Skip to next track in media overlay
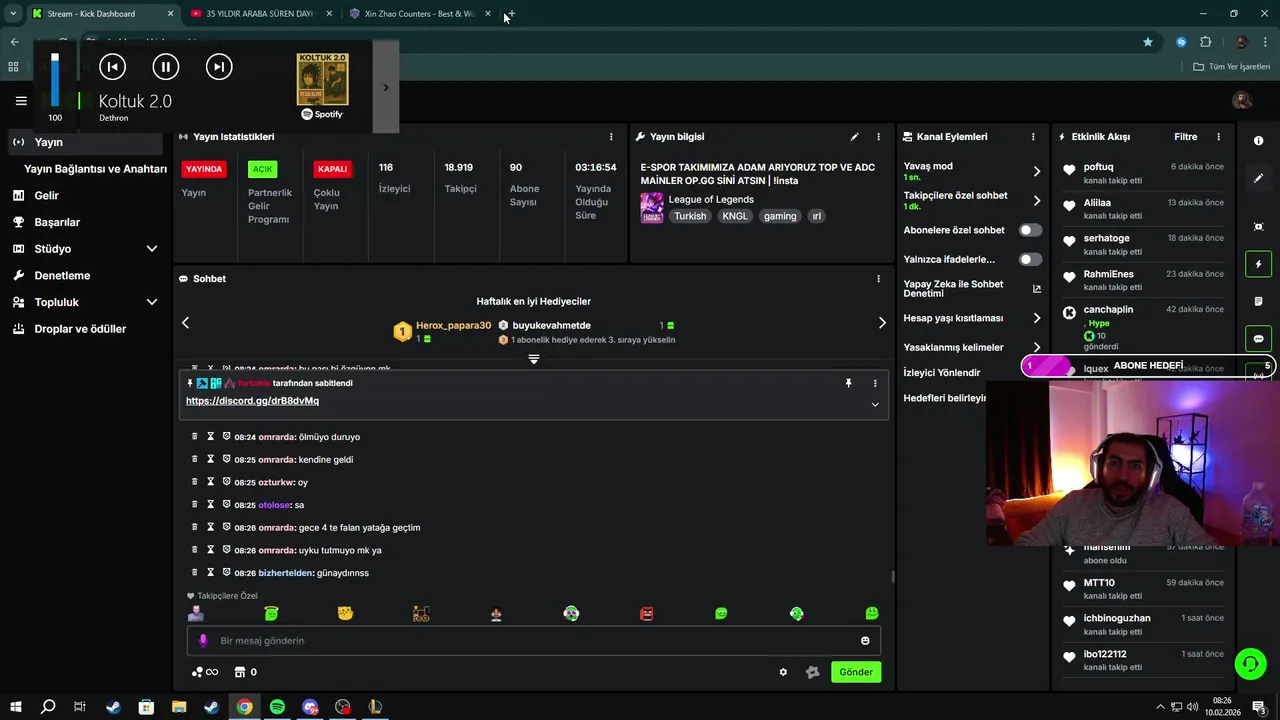The height and width of the screenshot is (720, 1280). click(x=219, y=67)
